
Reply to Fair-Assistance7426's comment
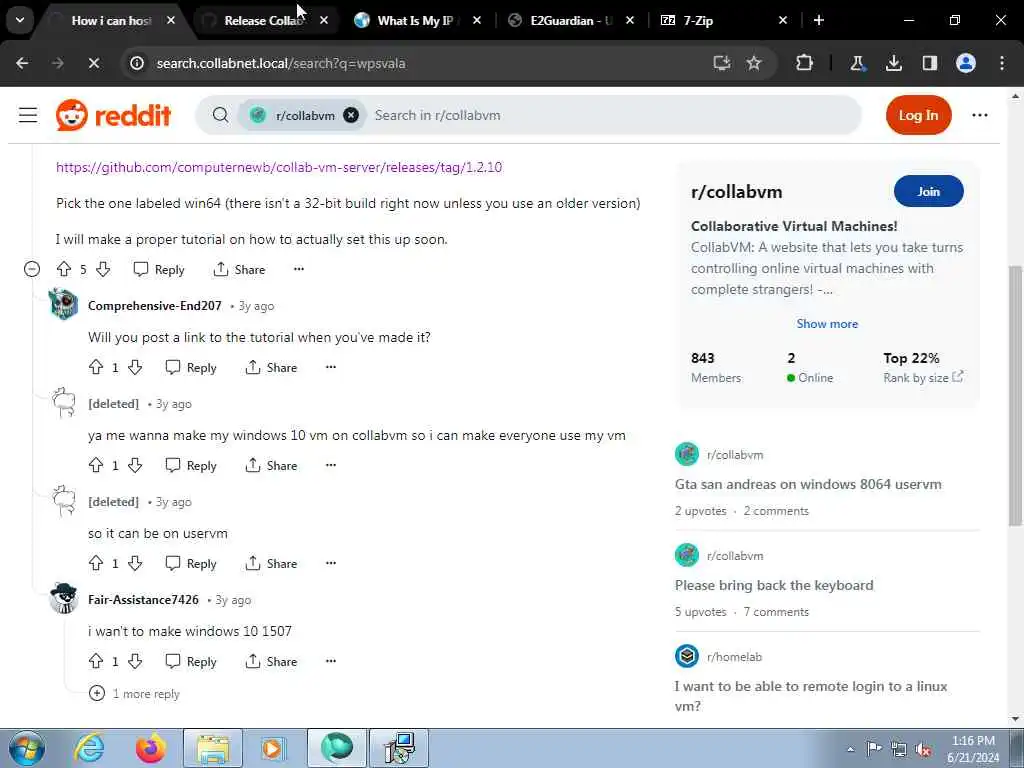point(191,662)
